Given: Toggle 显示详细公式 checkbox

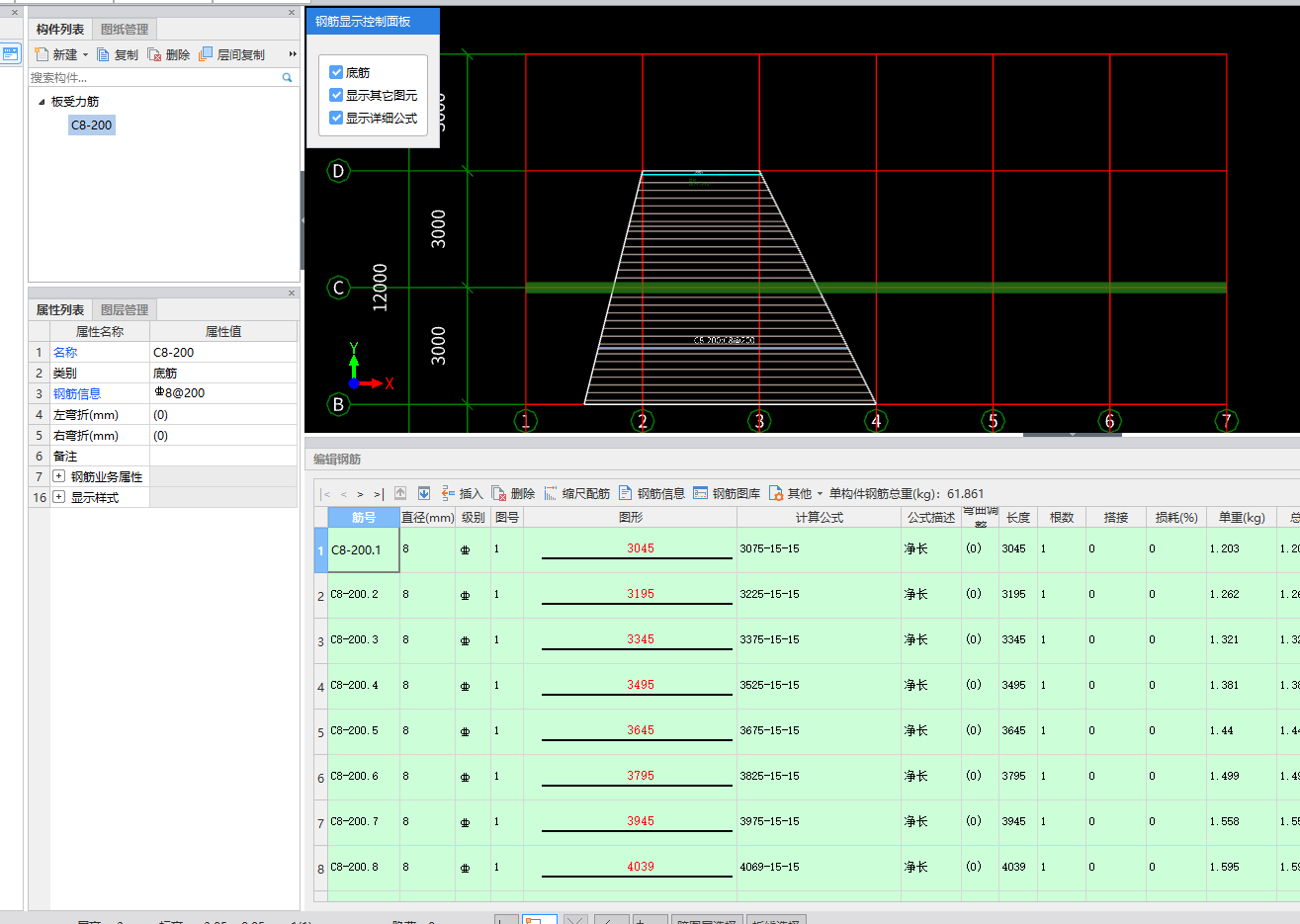Looking at the screenshot, I should (336, 118).
